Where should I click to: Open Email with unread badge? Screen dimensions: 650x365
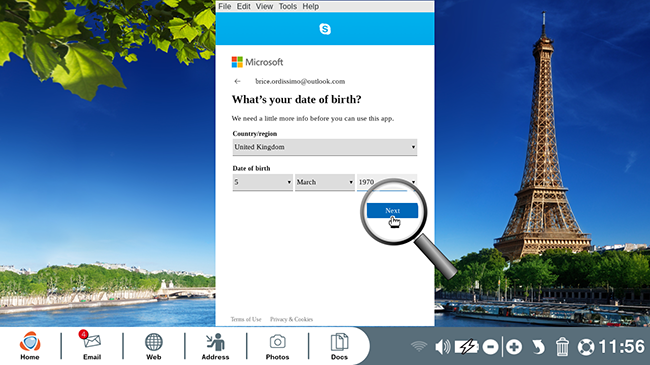point(92,346)
